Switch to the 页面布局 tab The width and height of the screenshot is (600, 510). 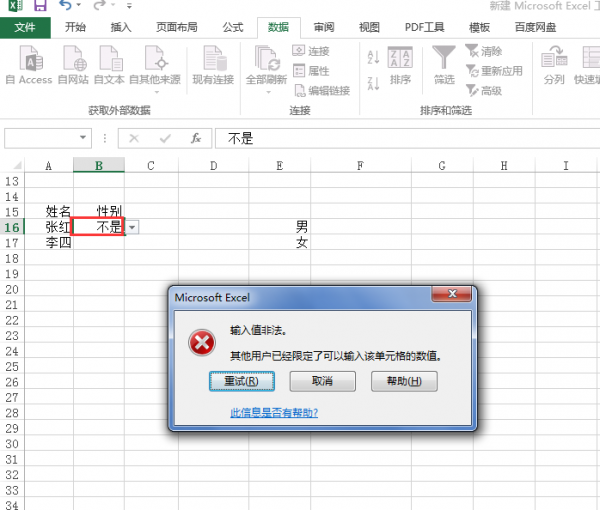tap(177, 28)
